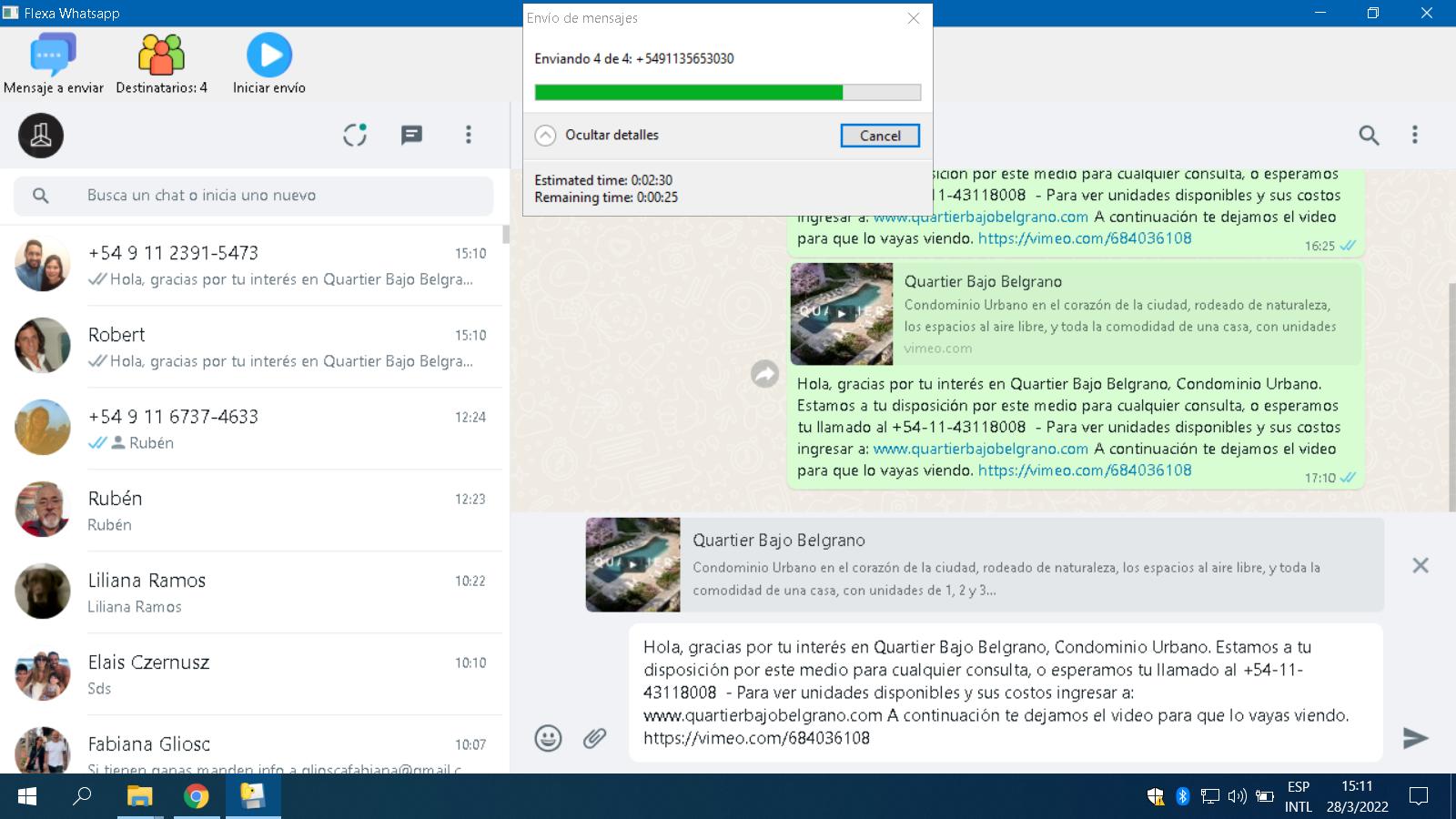Open chat with +54 9 11 2391-5473
The image size is (1456, 819).
(251, 265)
